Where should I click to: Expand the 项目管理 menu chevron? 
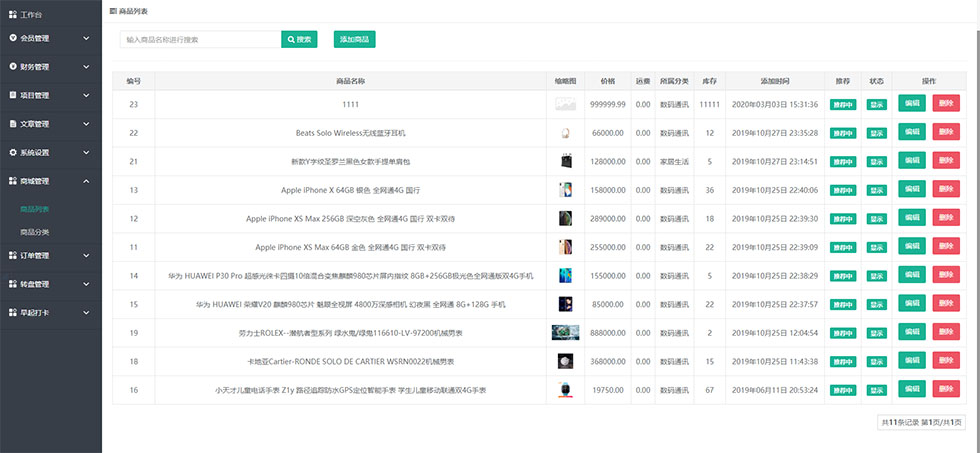tap(86, 96)
